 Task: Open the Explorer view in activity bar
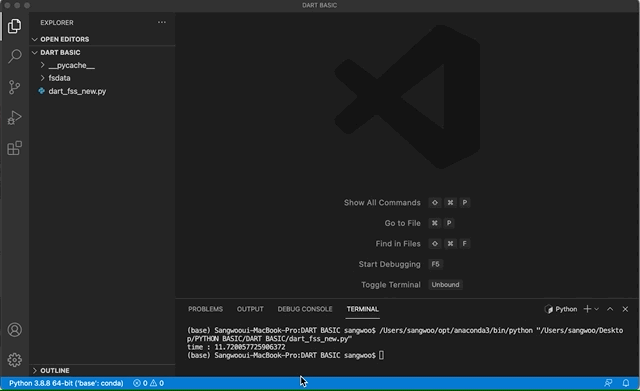pos(15,26)
